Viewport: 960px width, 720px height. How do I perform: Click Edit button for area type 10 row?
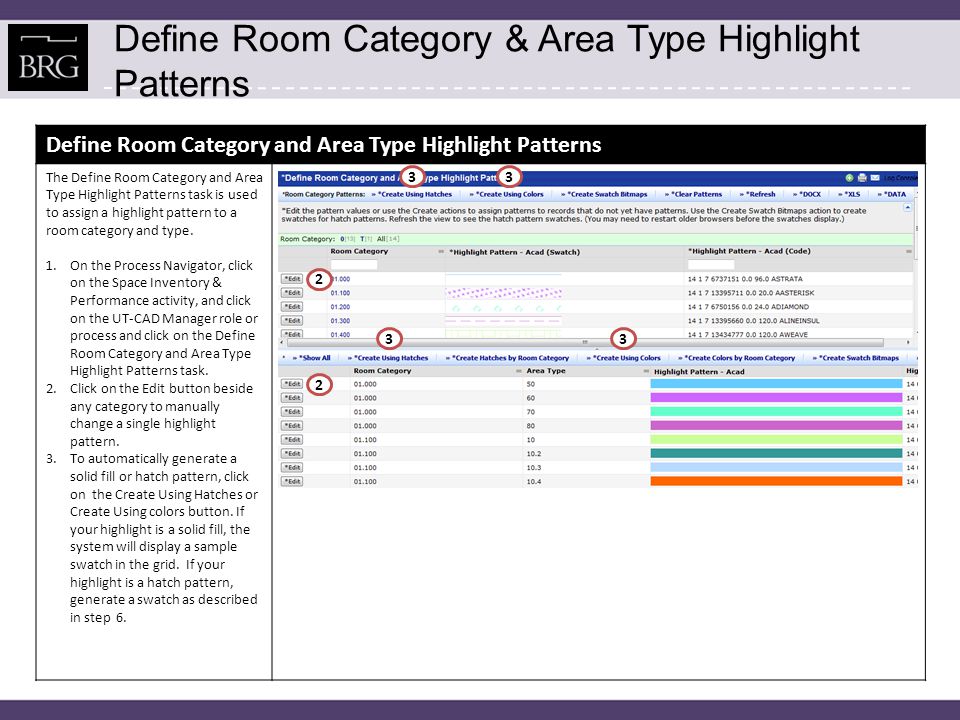click(x=292, y=440)
